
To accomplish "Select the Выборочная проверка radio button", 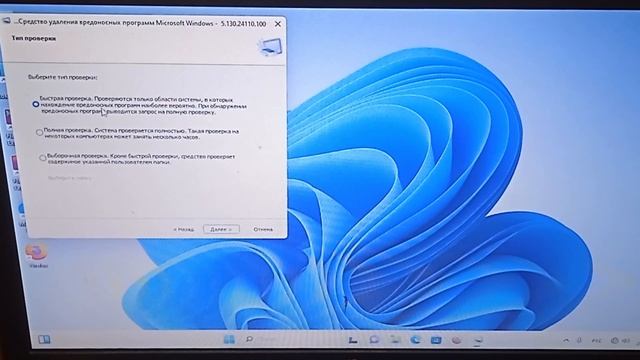I will (42, 158).
